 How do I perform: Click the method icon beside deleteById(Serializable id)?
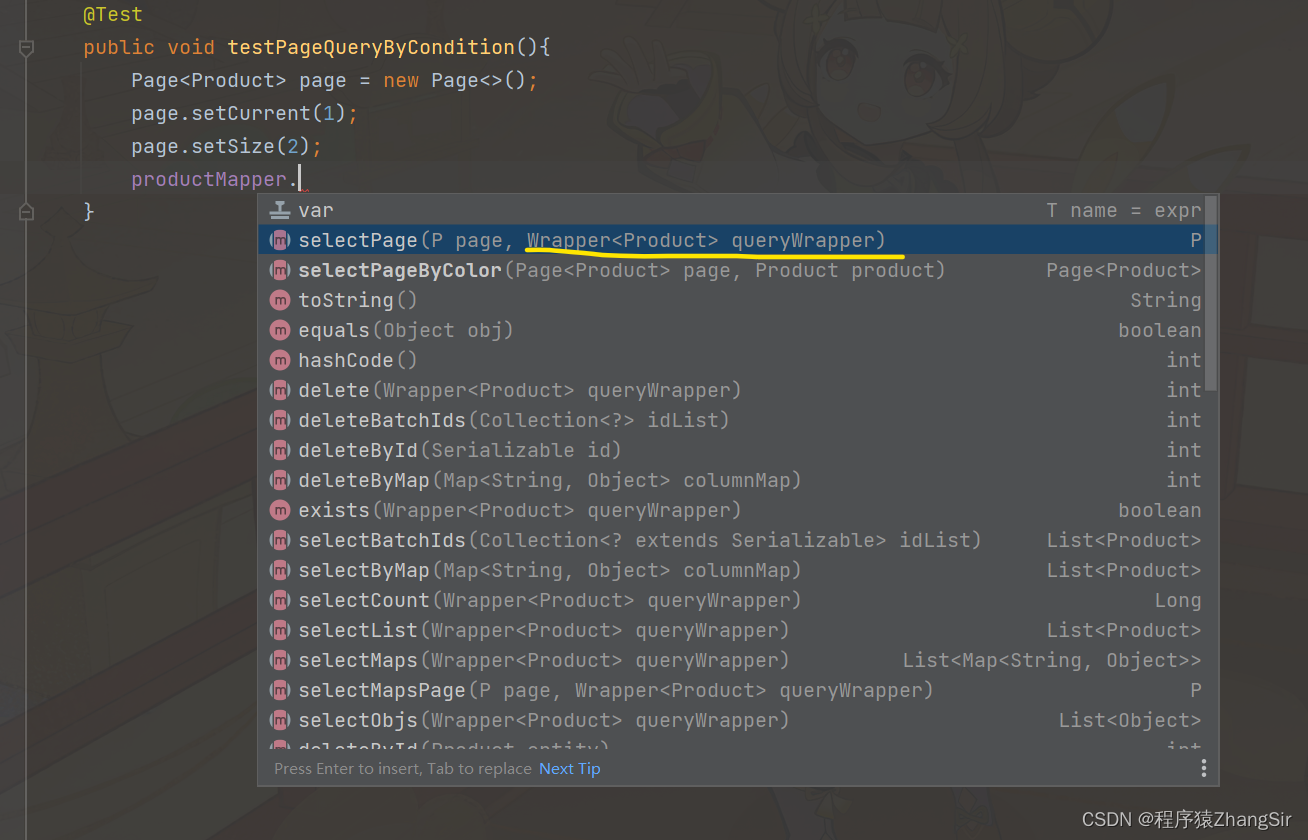[x=280, y=450]
